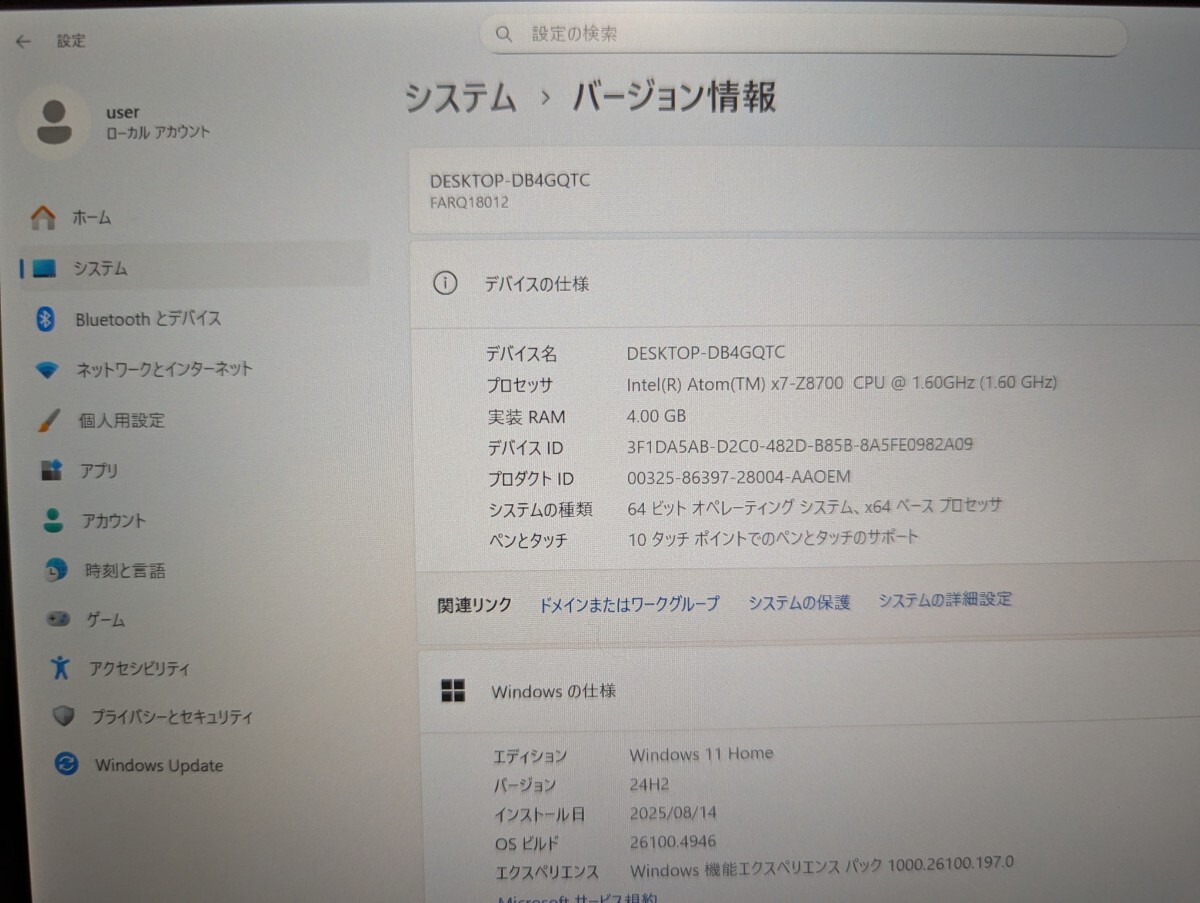This screenshot has width=1200, height=903.
Task: Select the デバイス名 value DESKTOP-DB4GQTC
Action: (x=706, y=352)
